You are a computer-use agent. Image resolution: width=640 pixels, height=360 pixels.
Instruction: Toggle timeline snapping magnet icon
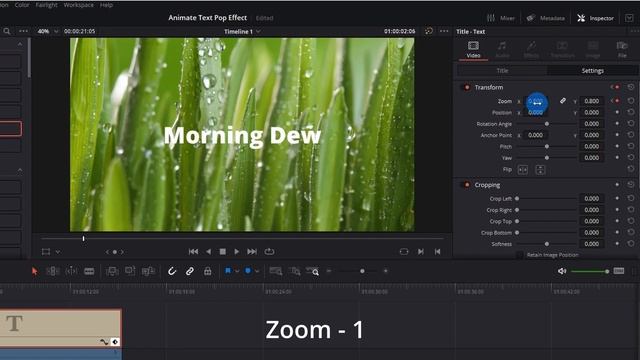click(172, 271)
